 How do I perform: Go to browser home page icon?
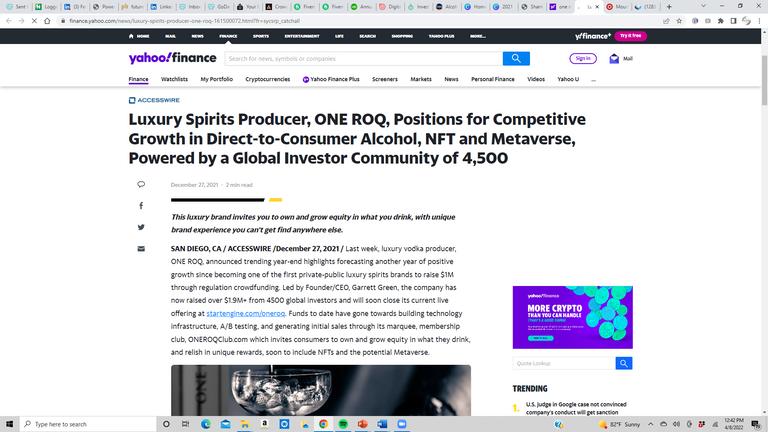pos(47,21)
